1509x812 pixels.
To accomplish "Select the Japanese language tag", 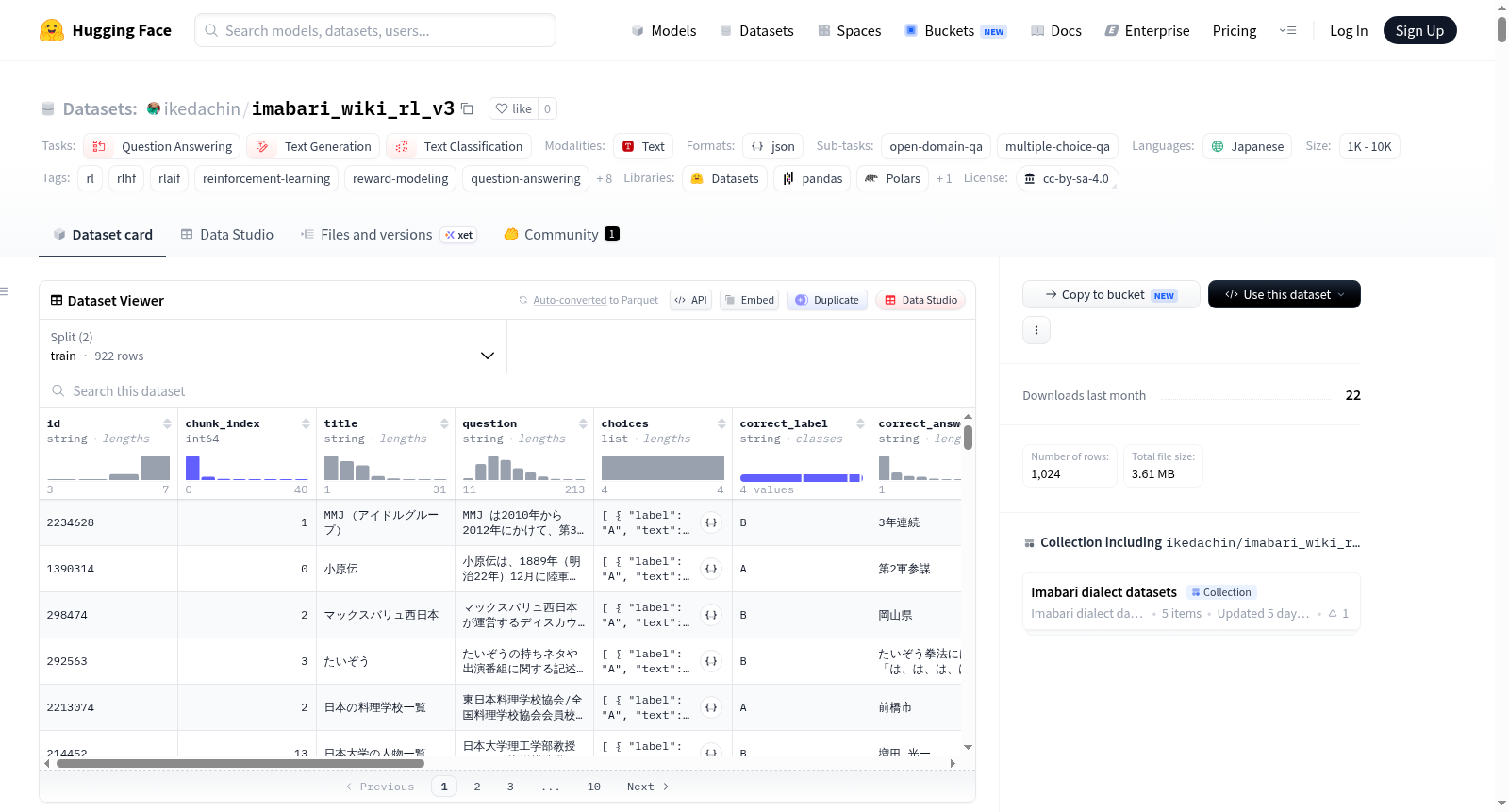I will (x=1247, y=146).
